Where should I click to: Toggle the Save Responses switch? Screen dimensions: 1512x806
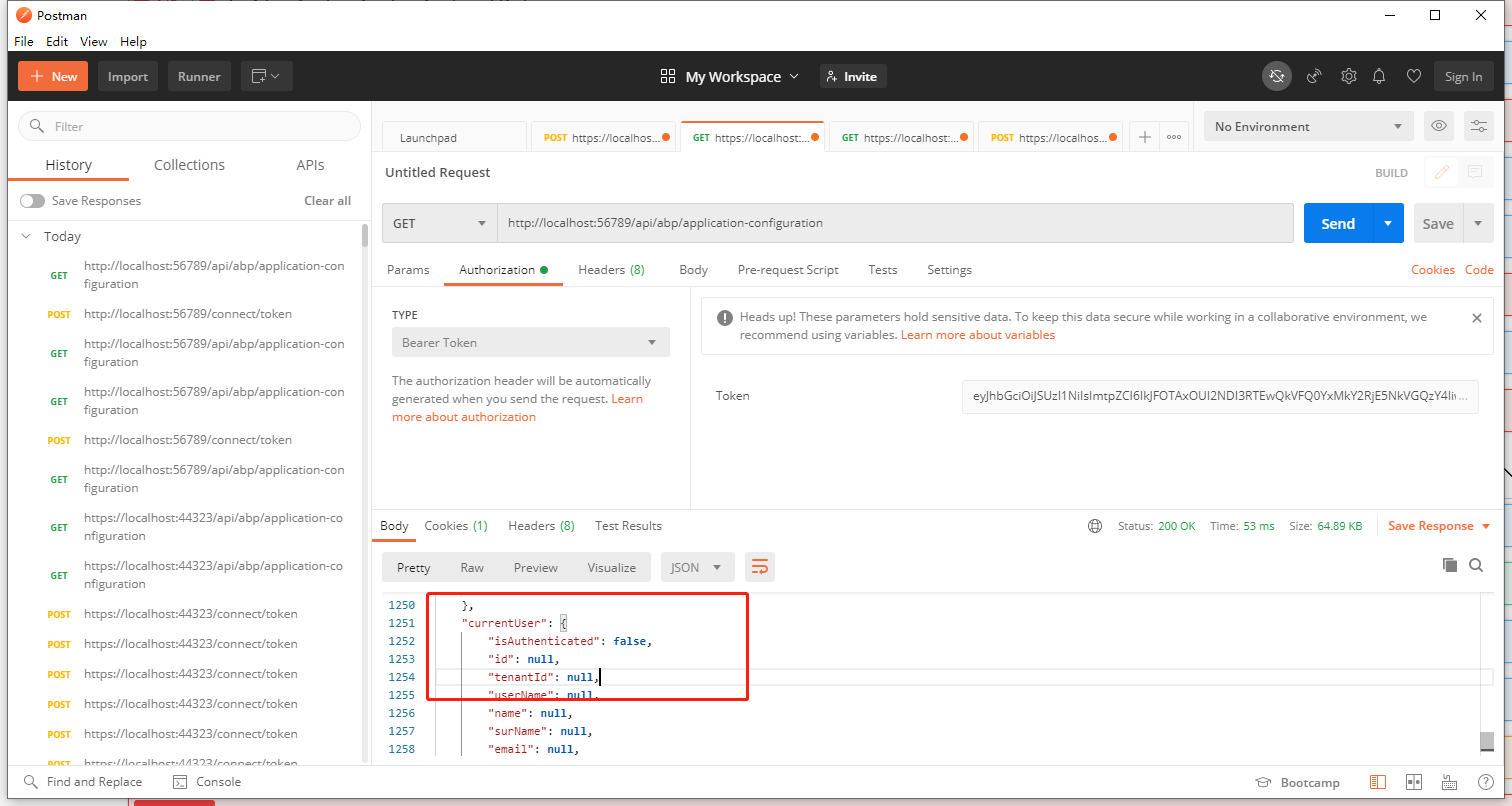click(32, 200)
